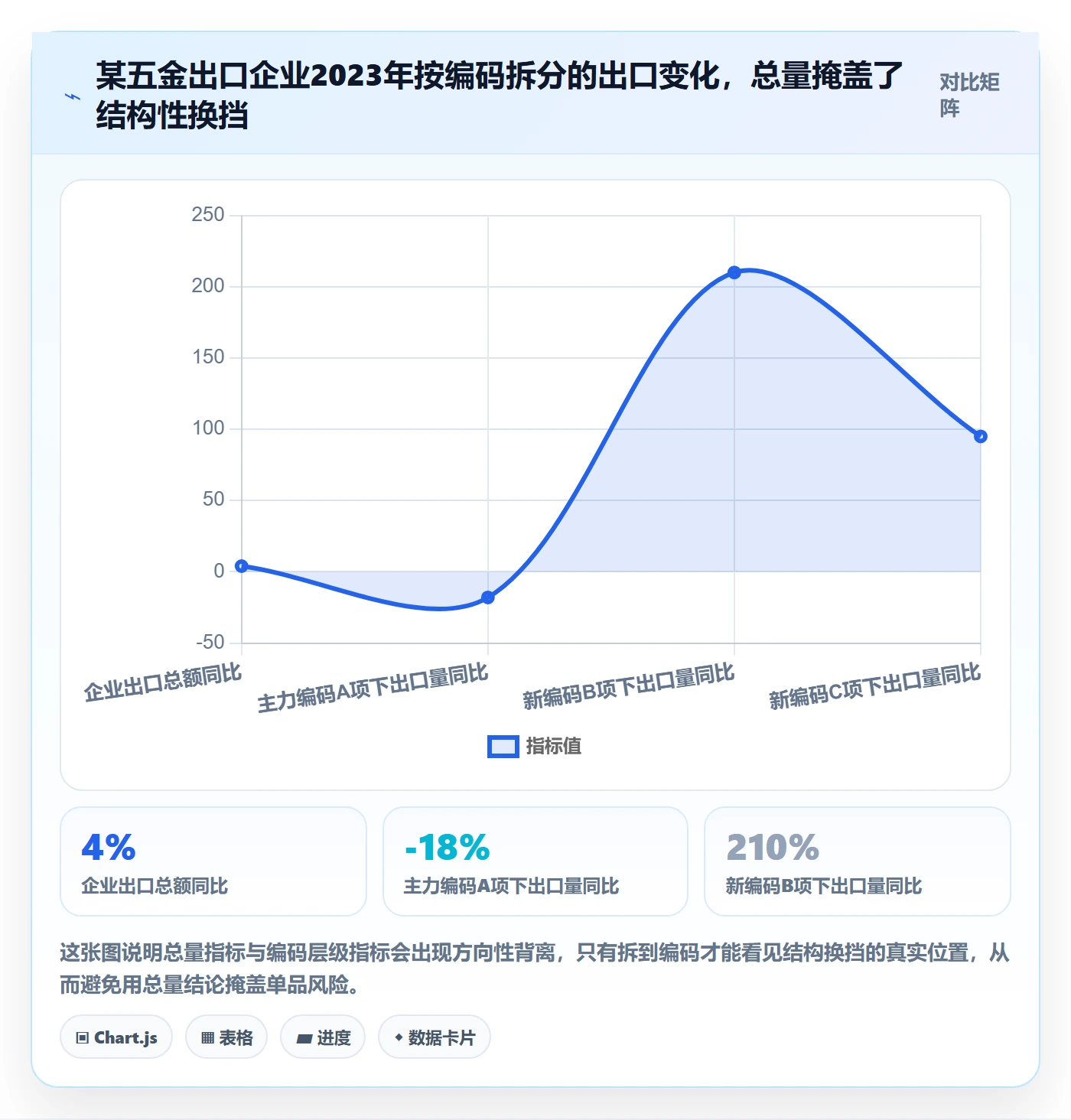Click the Chart.js tag chip
This screenshot has height=1120, width=1071.
click(116, 1037)
